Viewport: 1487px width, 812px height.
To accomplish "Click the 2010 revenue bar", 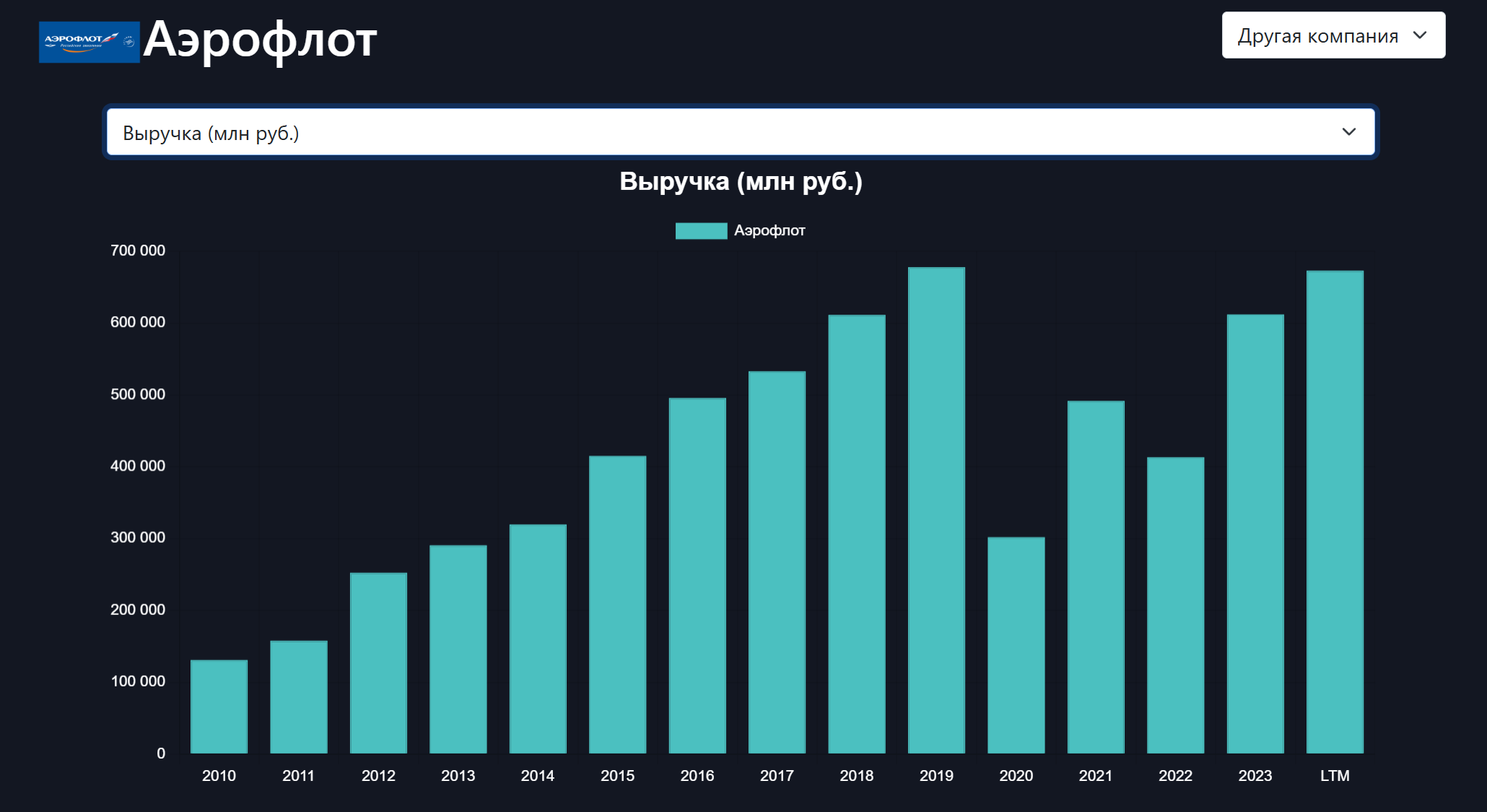I will 219,707.
